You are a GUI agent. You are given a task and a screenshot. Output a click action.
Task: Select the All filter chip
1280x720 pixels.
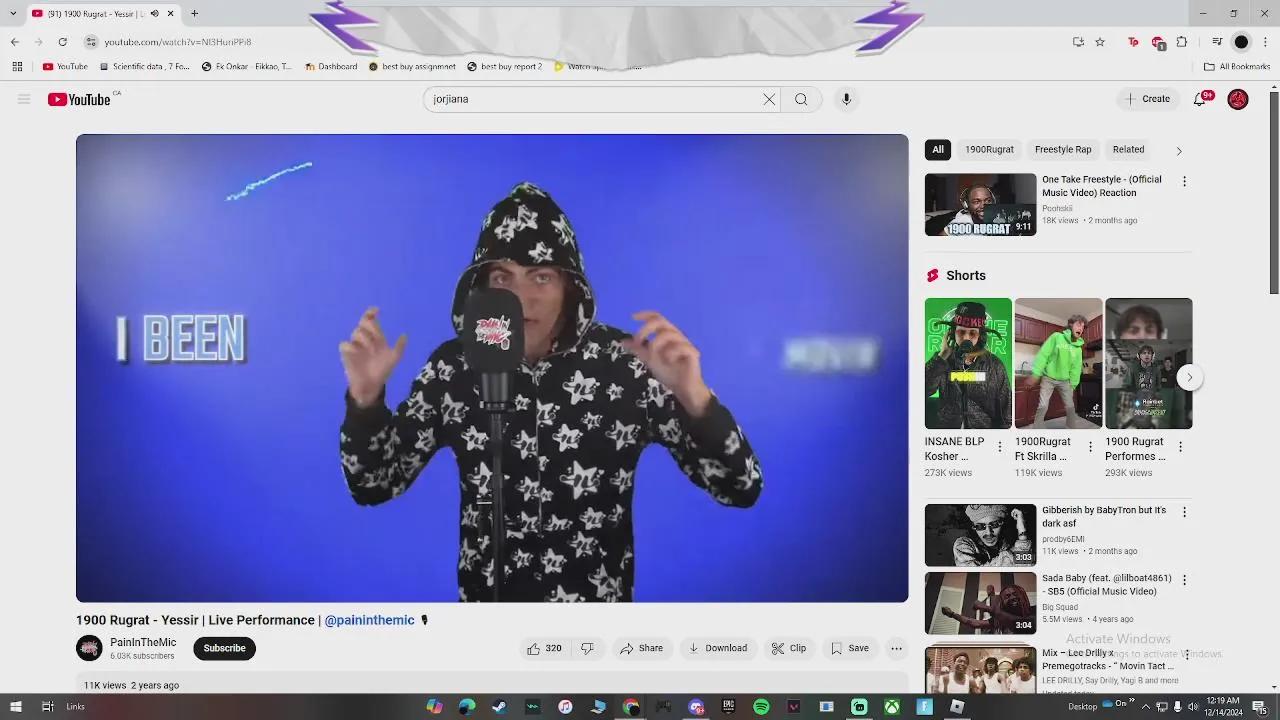click(x=938, y=149)
